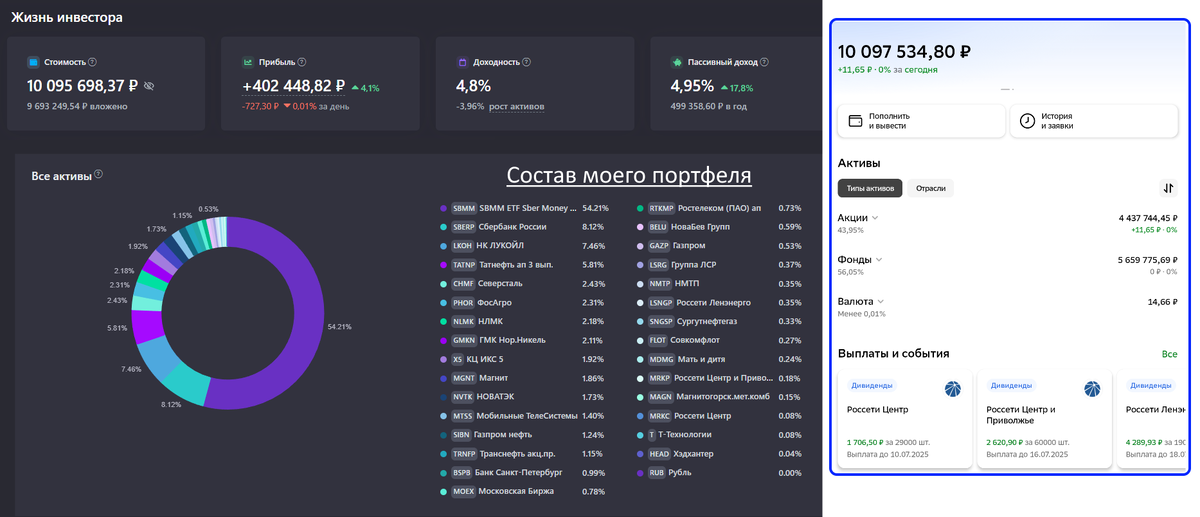Click the help icon next to Стоимость
This screenshot has height=517, width=1200.
point(92,62)
